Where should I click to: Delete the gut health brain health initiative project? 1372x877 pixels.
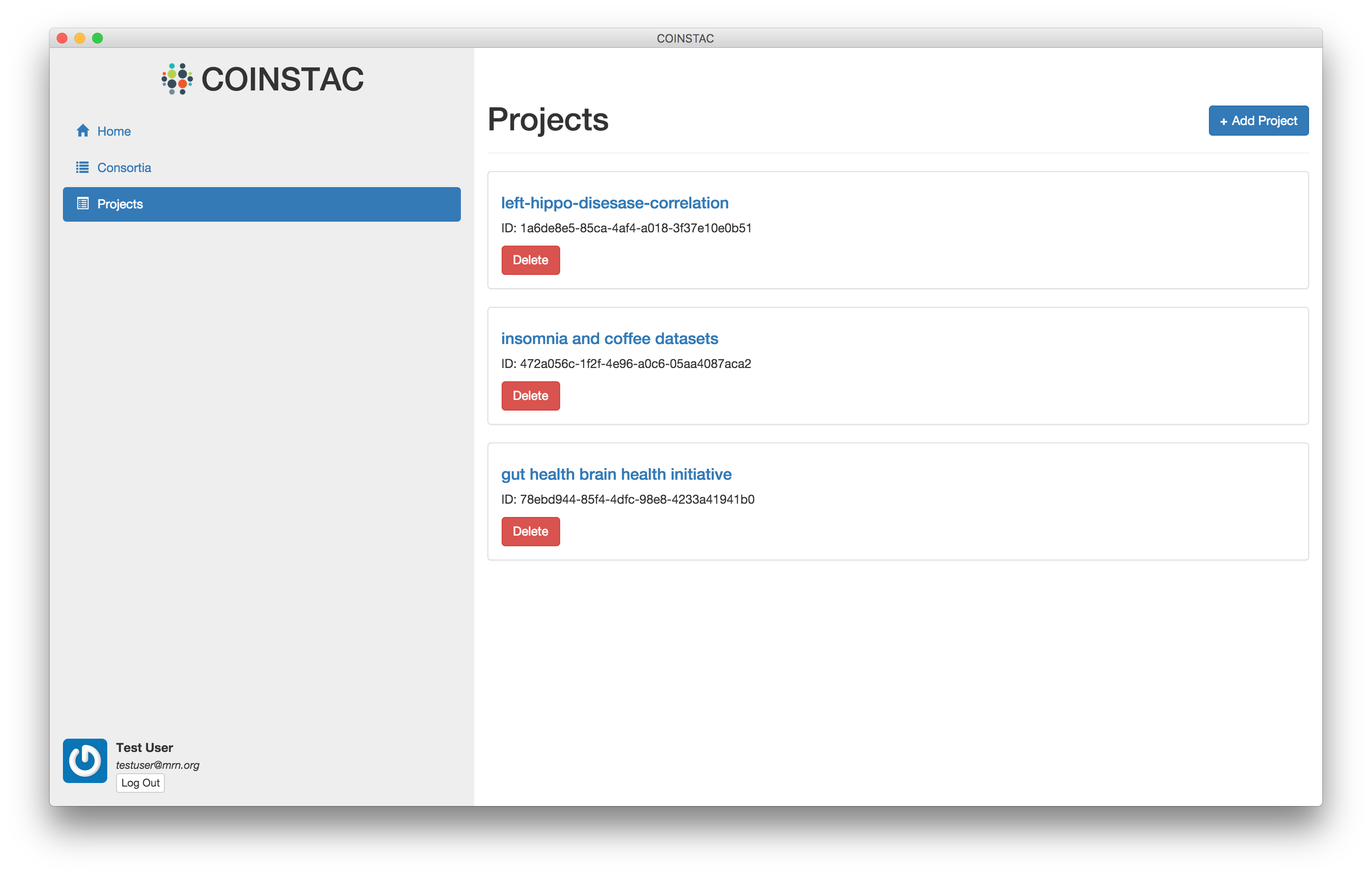coord(530,532)
